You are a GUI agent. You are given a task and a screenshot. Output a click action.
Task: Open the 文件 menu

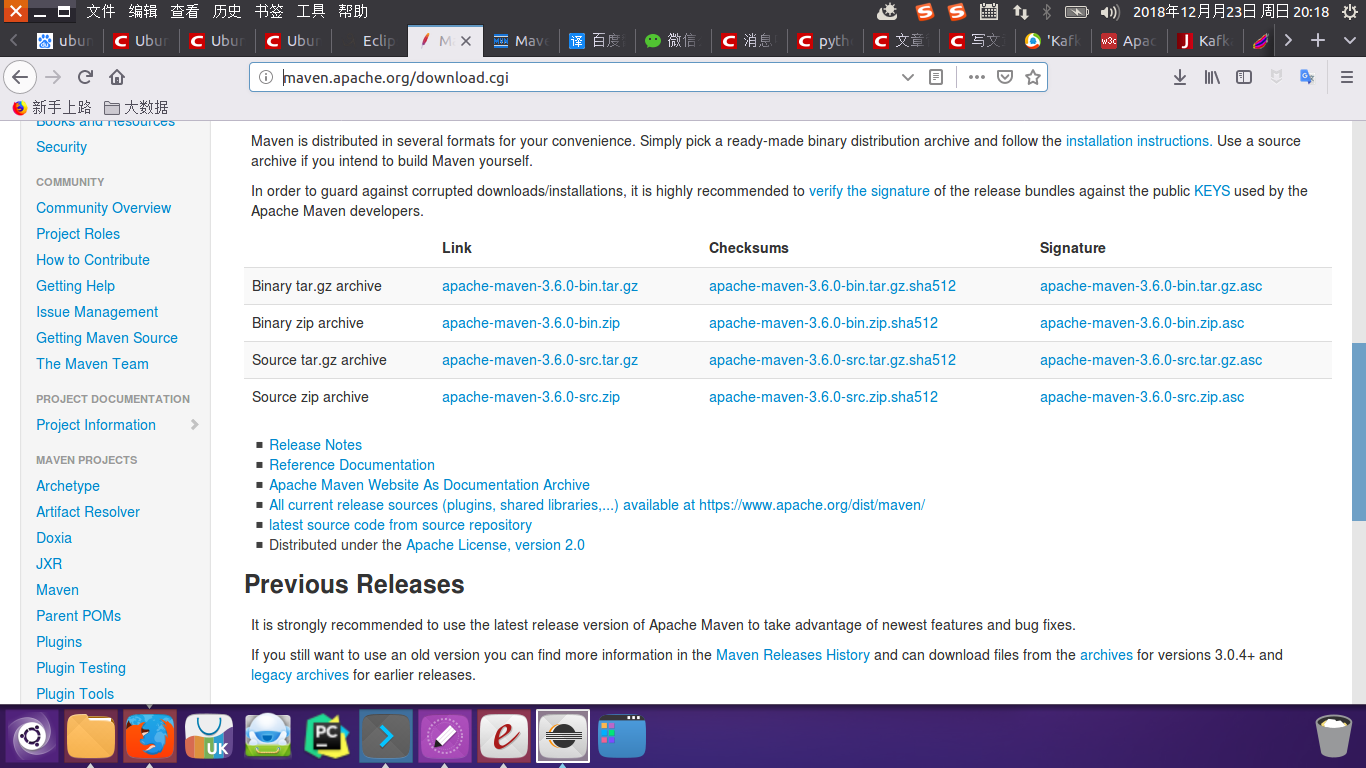click(100, 12)
